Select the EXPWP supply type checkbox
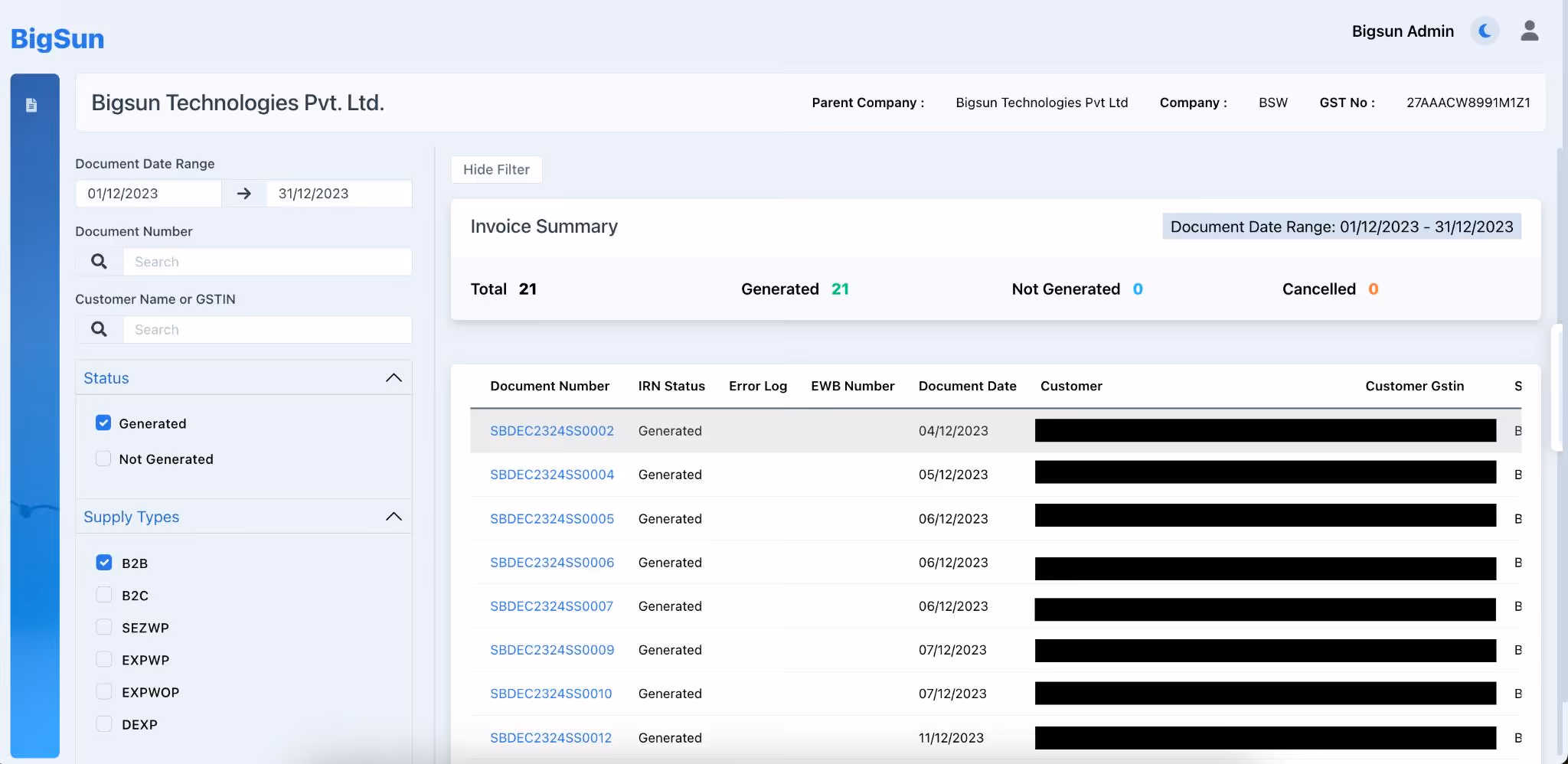 click(104, 659)
